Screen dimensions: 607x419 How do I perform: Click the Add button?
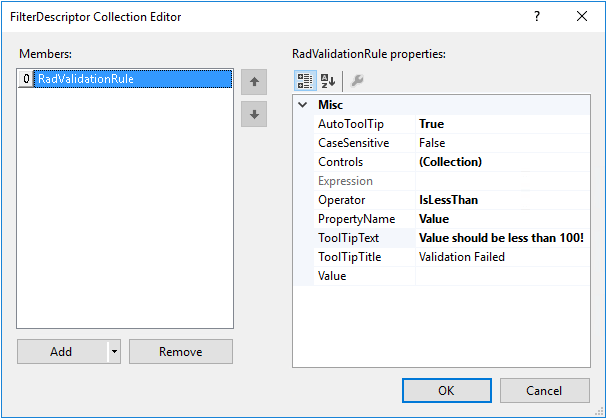pyautogui.click(x=62, y=352)
